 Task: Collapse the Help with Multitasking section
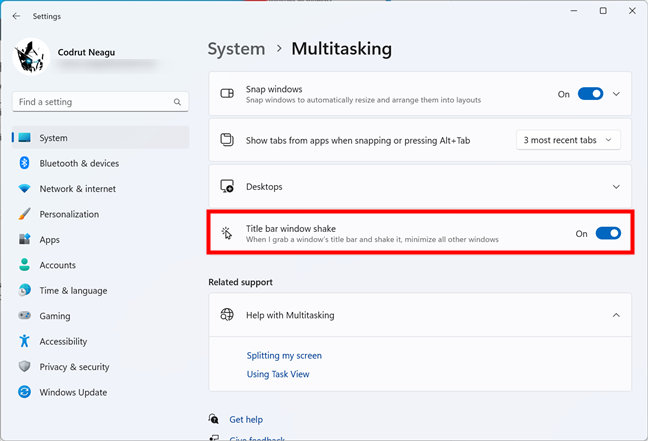click(x=616, y=315)
